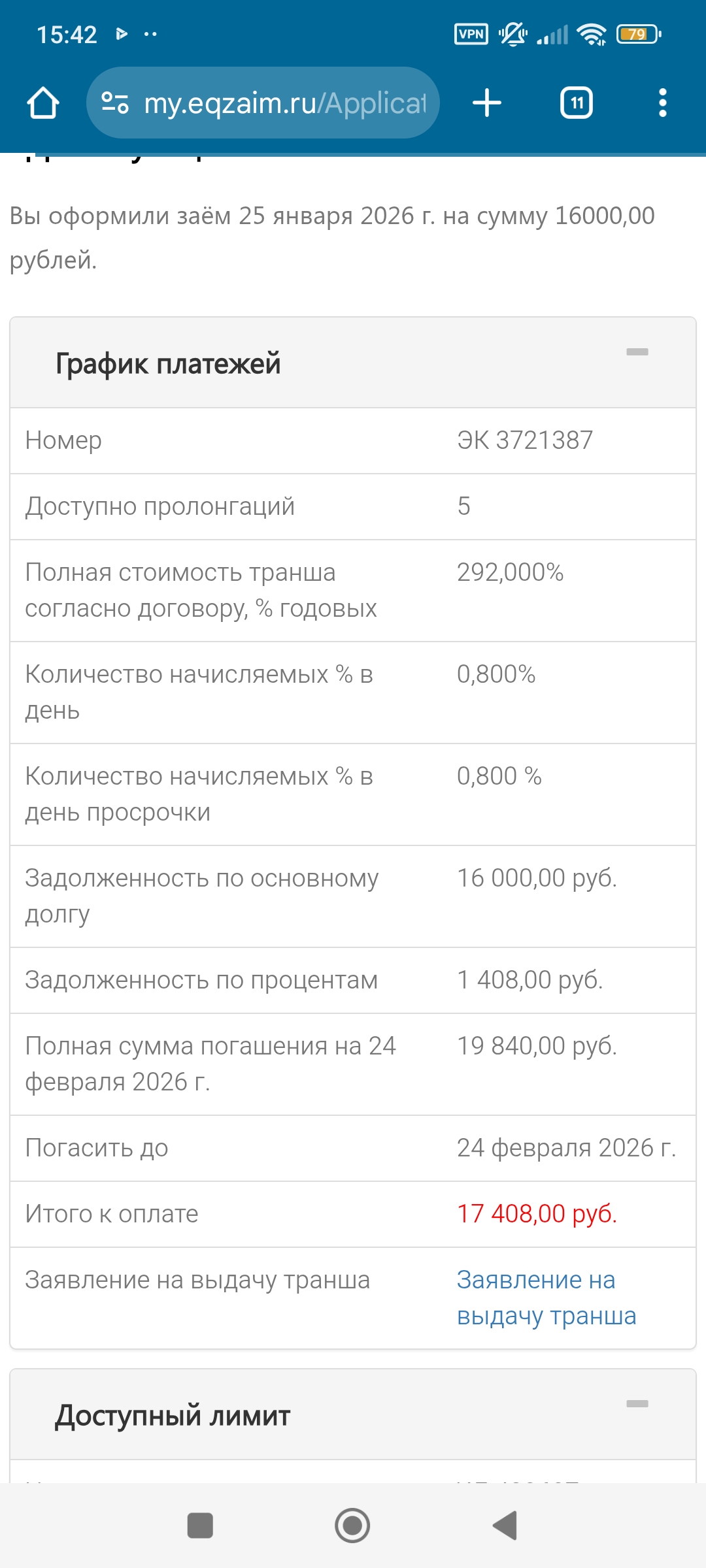Collapse the График платежей panel
The width and height of the screenshot is (706, 1568).
pyautogui.click(x=637, y=352)
